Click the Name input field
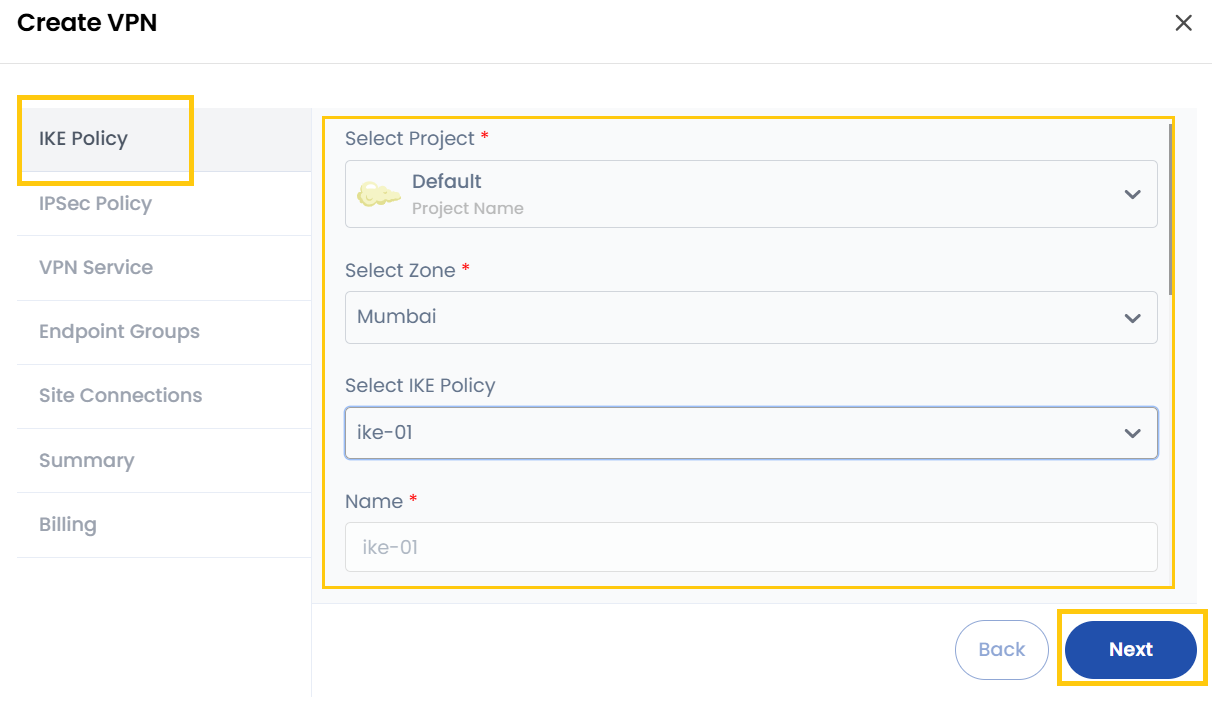Screen dimensions: 1212x722 tap(750, 548)
